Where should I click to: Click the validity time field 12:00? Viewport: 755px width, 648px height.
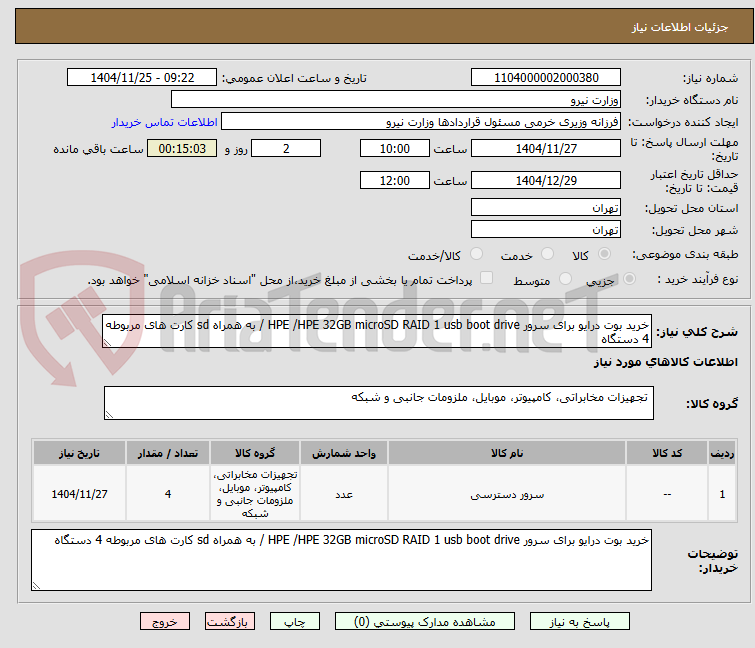pyautogui.click(x=395, y=180)
